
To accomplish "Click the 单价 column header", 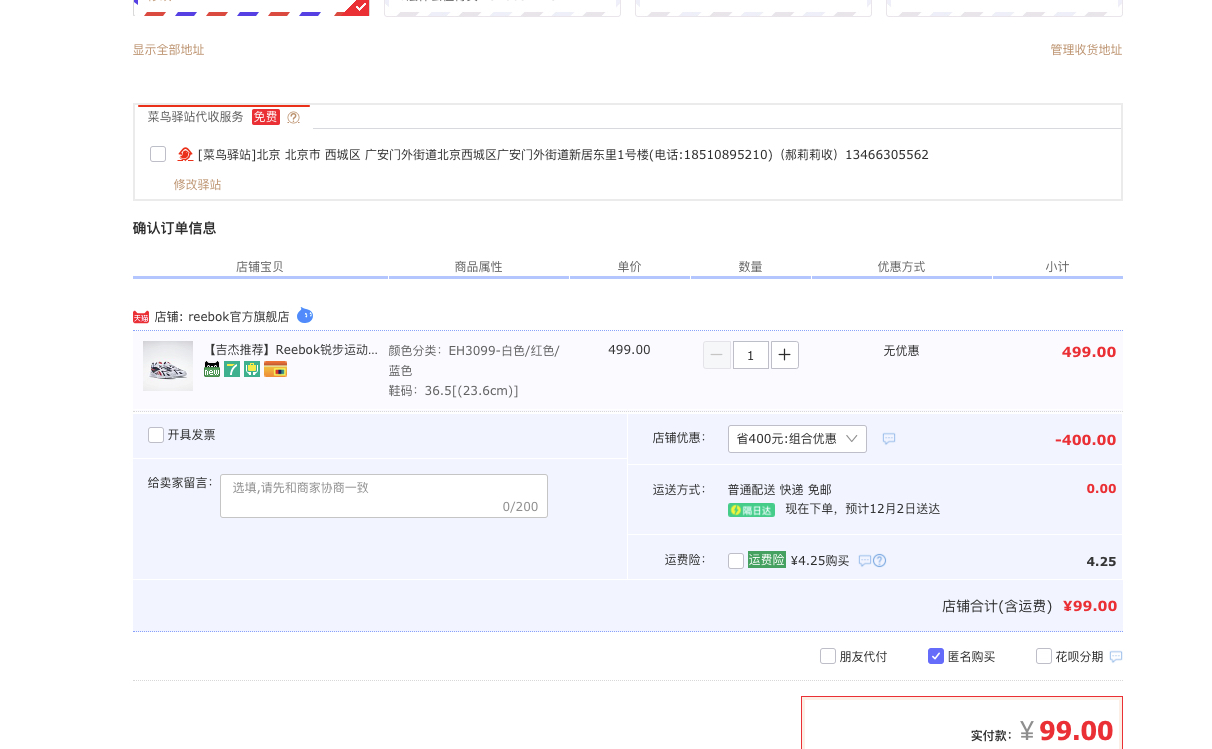I will [629, 267].
